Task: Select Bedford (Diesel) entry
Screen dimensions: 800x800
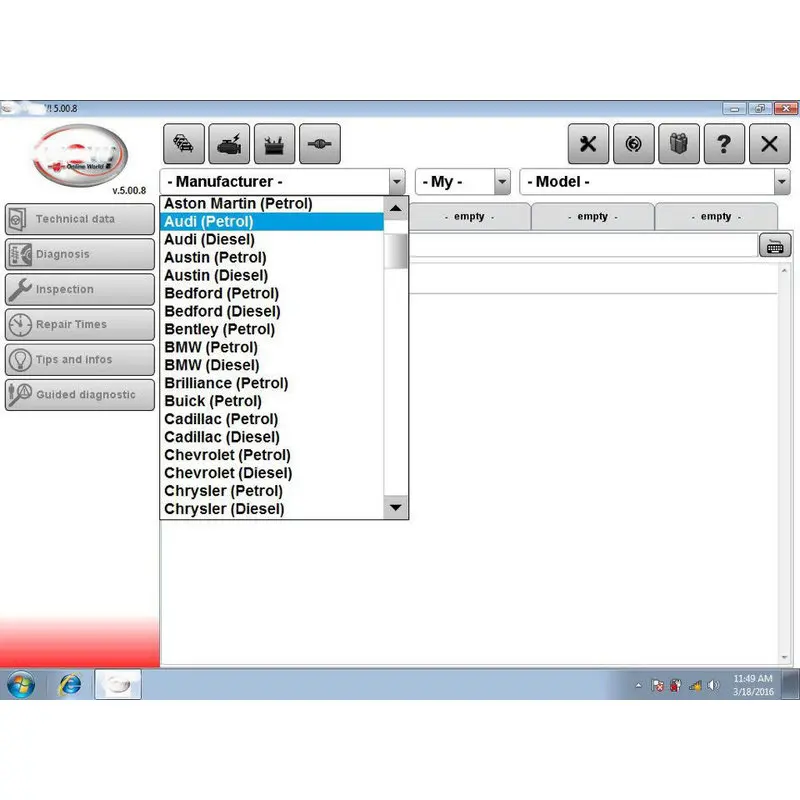Action: point(272,311)
